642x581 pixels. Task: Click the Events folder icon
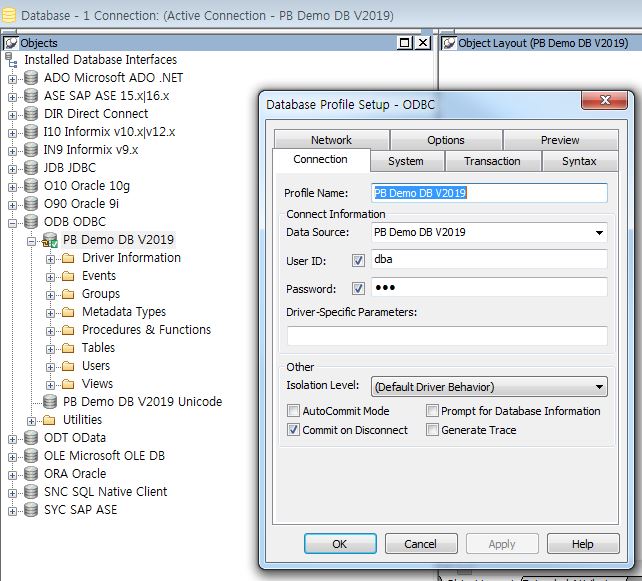coord(68,276)
